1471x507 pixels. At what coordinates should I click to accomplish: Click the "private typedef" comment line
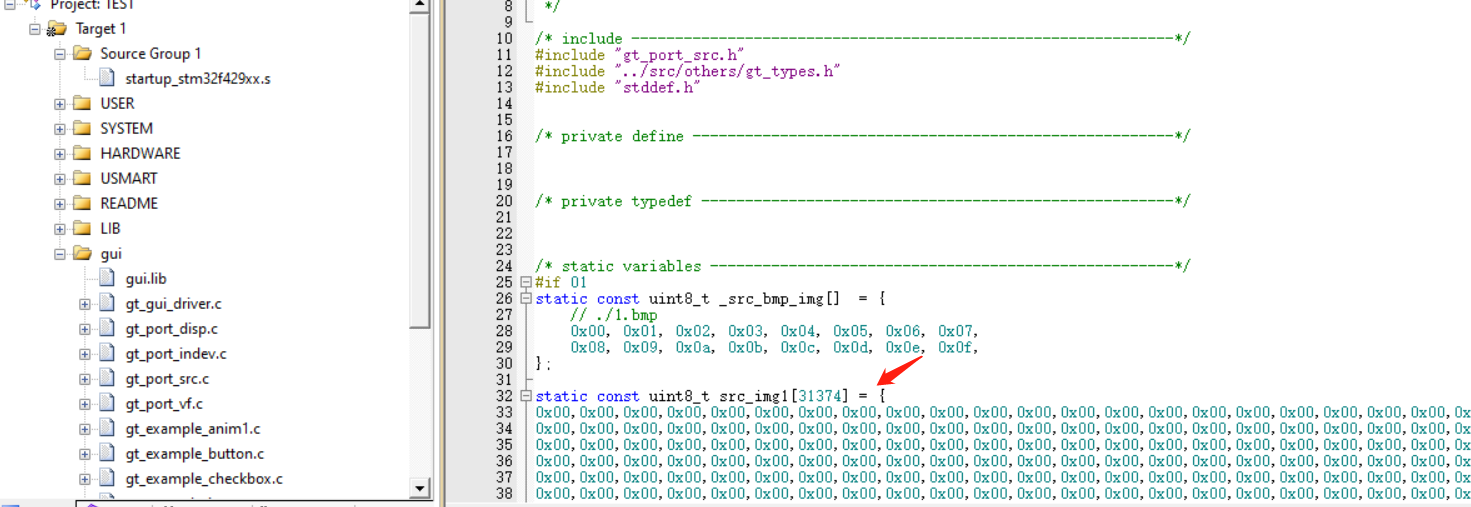pyautogui.click(x=862, y=201)
